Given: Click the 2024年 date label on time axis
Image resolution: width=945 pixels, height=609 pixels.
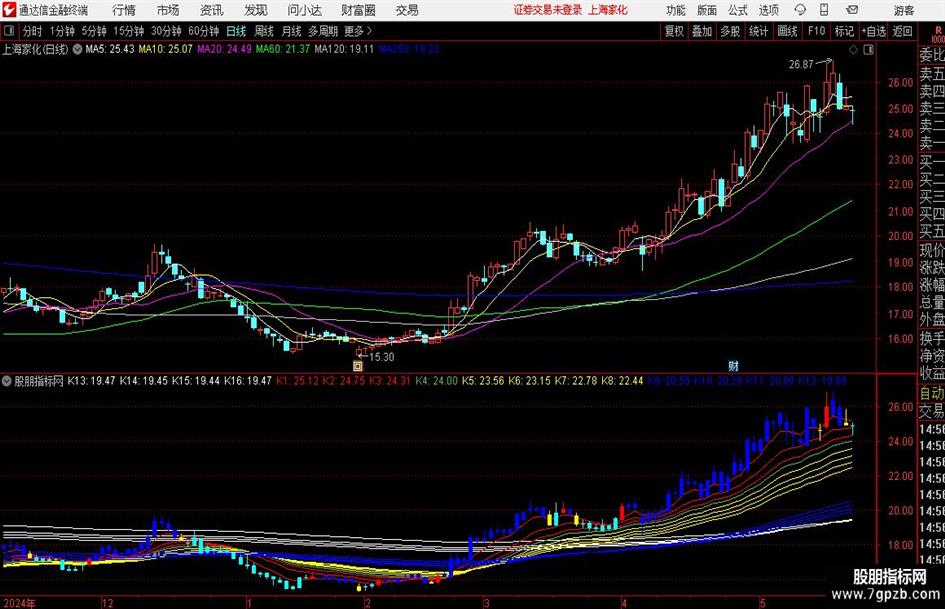Looking at the screenshot, I should [x=19, y=603].
